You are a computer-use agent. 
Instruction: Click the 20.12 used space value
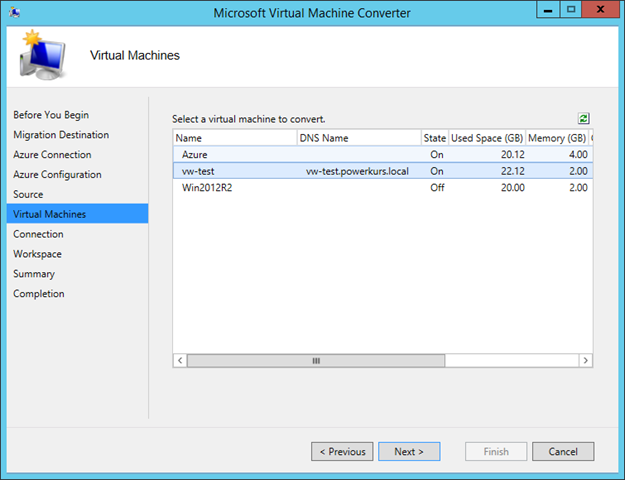[513, 154]
